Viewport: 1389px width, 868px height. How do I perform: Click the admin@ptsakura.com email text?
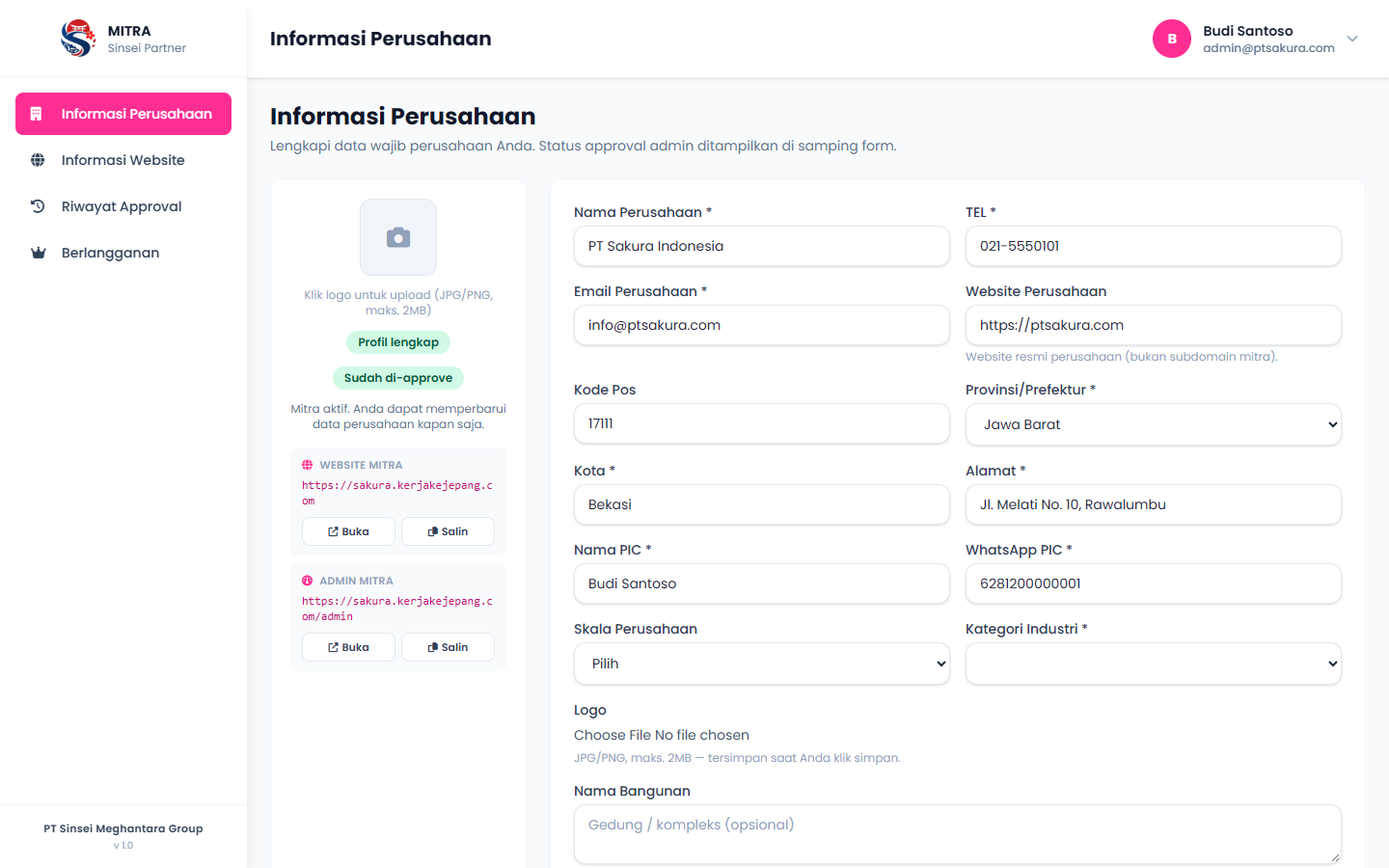pos(1268,48)
